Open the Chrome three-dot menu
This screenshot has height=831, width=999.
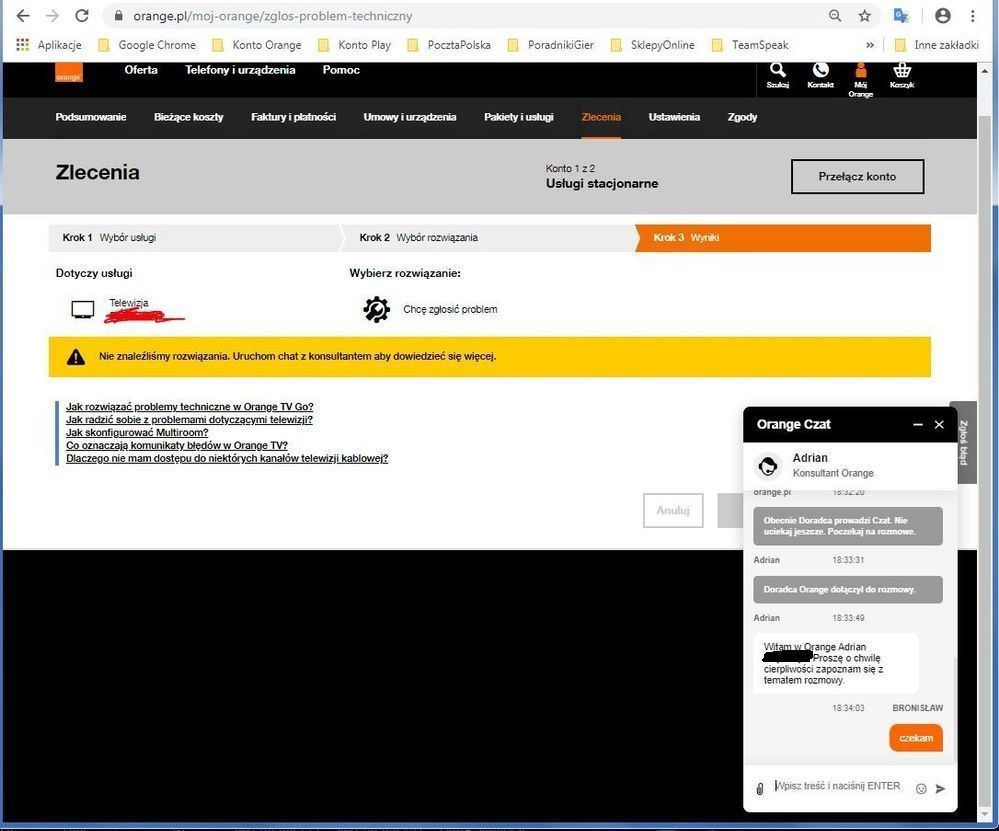972,15
